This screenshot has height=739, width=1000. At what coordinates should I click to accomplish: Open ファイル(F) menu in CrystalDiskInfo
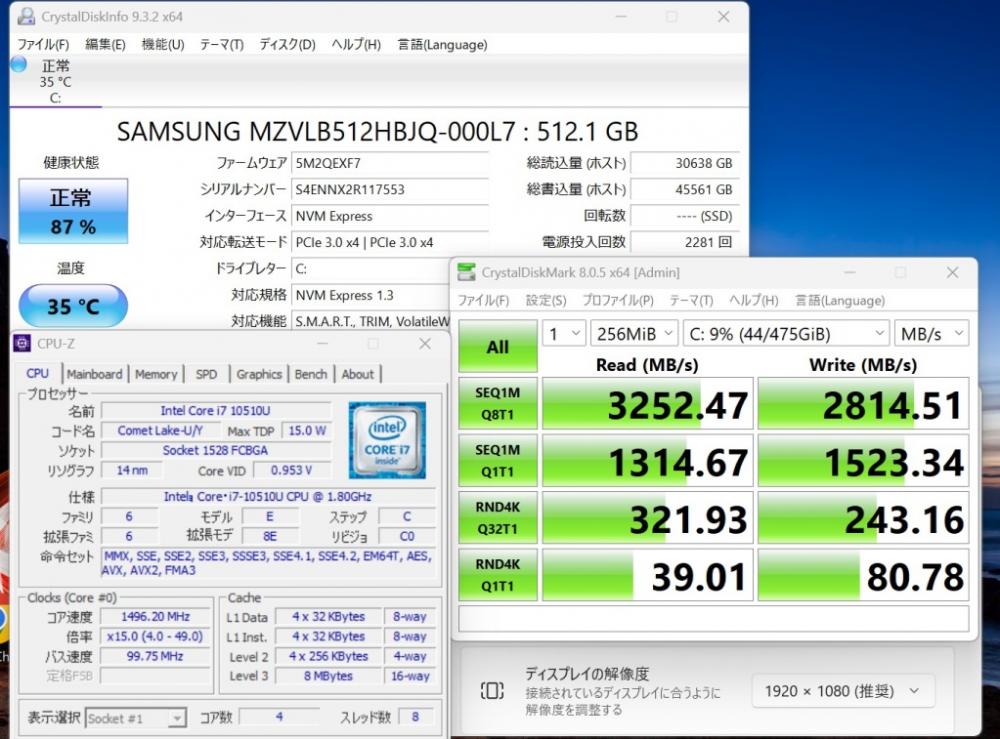(43, 45)
